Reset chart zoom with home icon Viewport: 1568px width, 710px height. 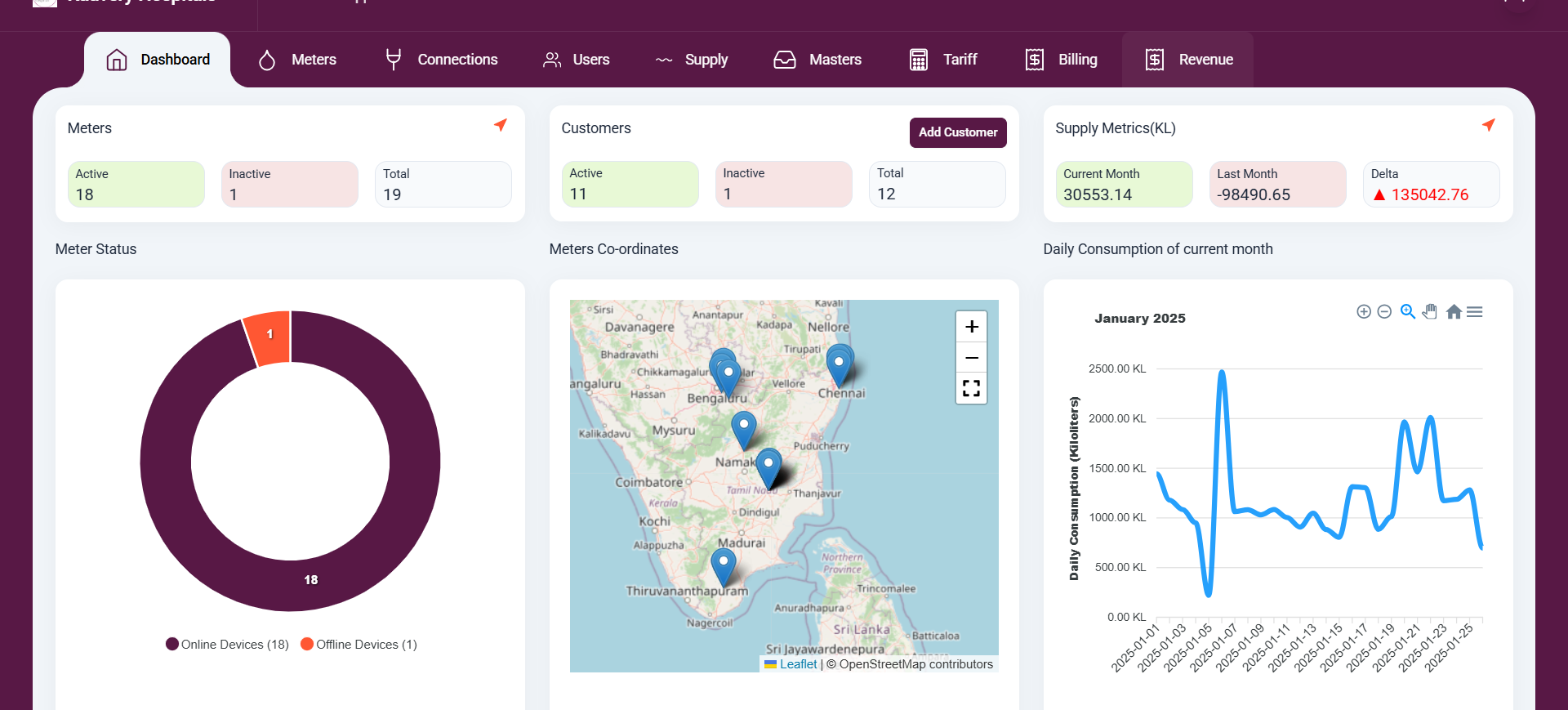point(1454,311)
